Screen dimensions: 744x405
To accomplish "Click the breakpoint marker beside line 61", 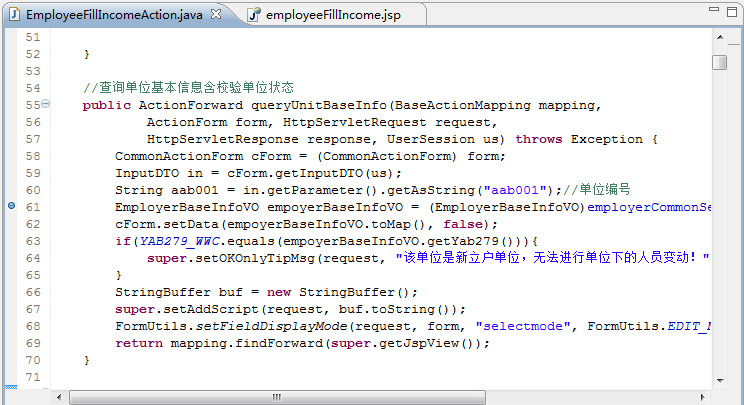I will pos(11,207).
